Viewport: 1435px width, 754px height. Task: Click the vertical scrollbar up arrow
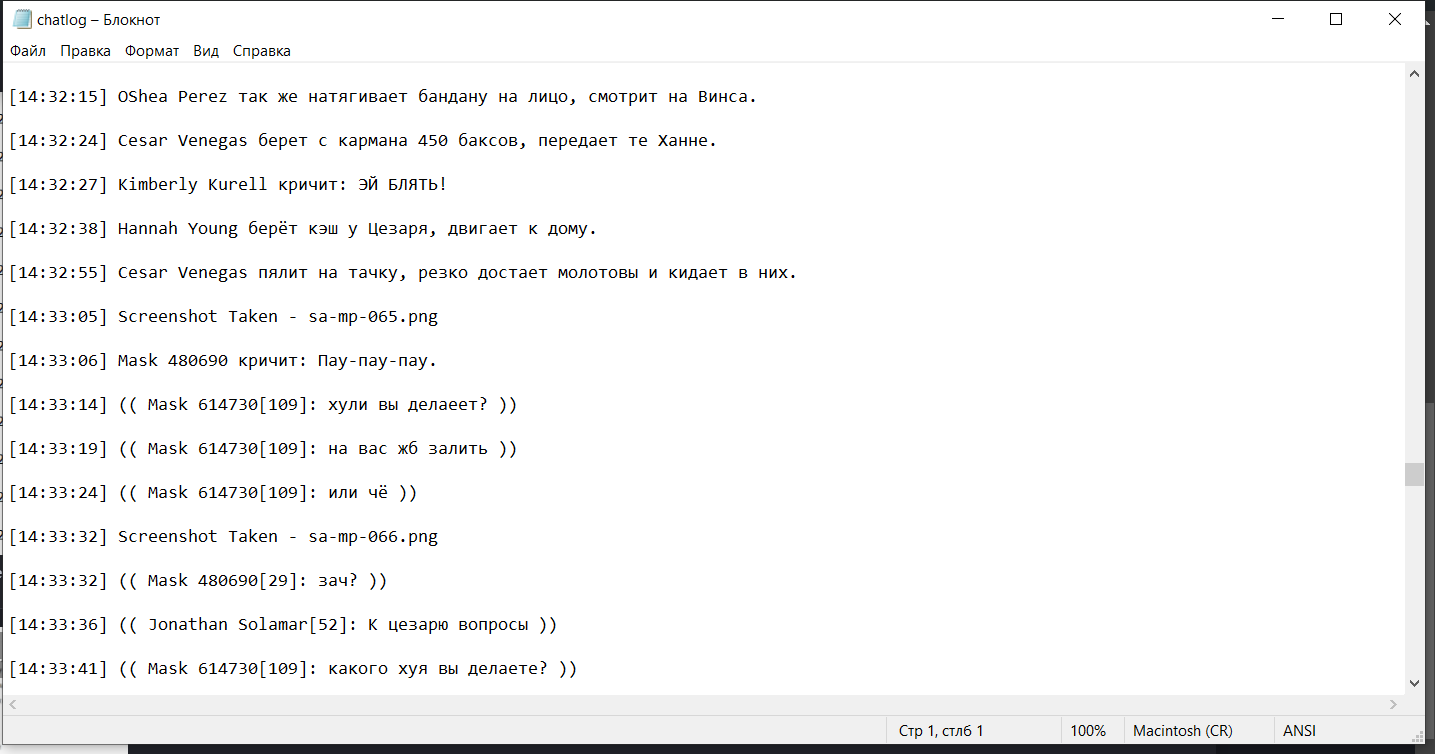coord(1414,74)
